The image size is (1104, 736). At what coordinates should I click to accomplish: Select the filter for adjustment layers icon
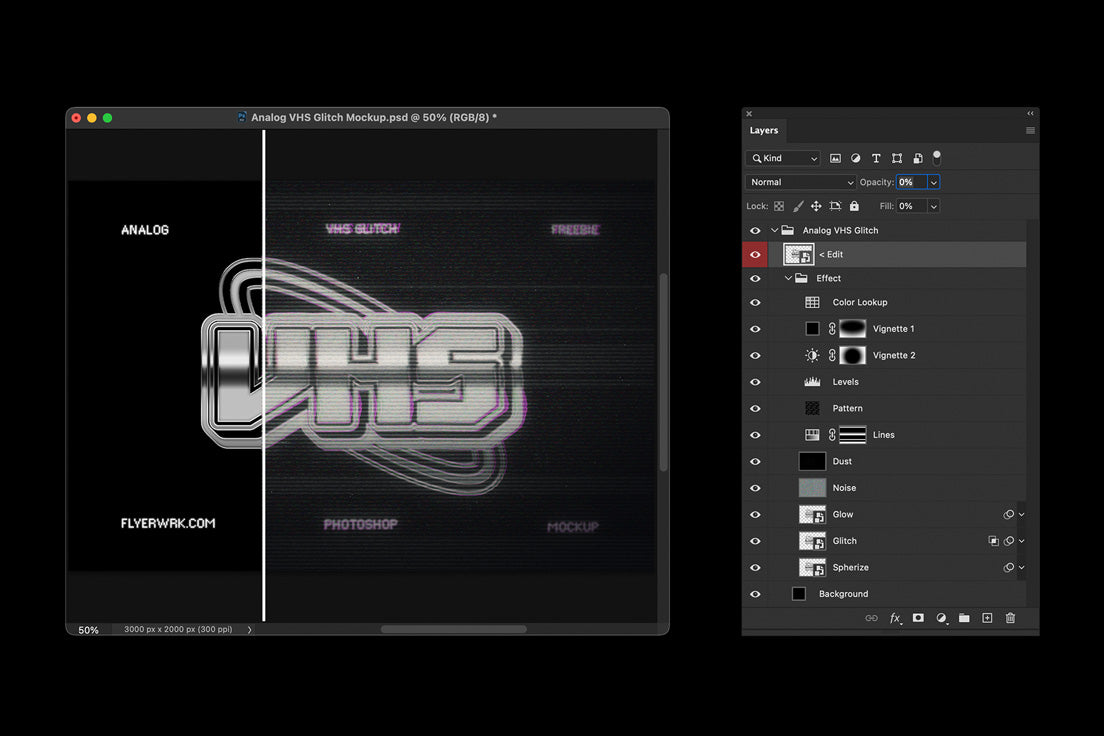click(855, 157)
